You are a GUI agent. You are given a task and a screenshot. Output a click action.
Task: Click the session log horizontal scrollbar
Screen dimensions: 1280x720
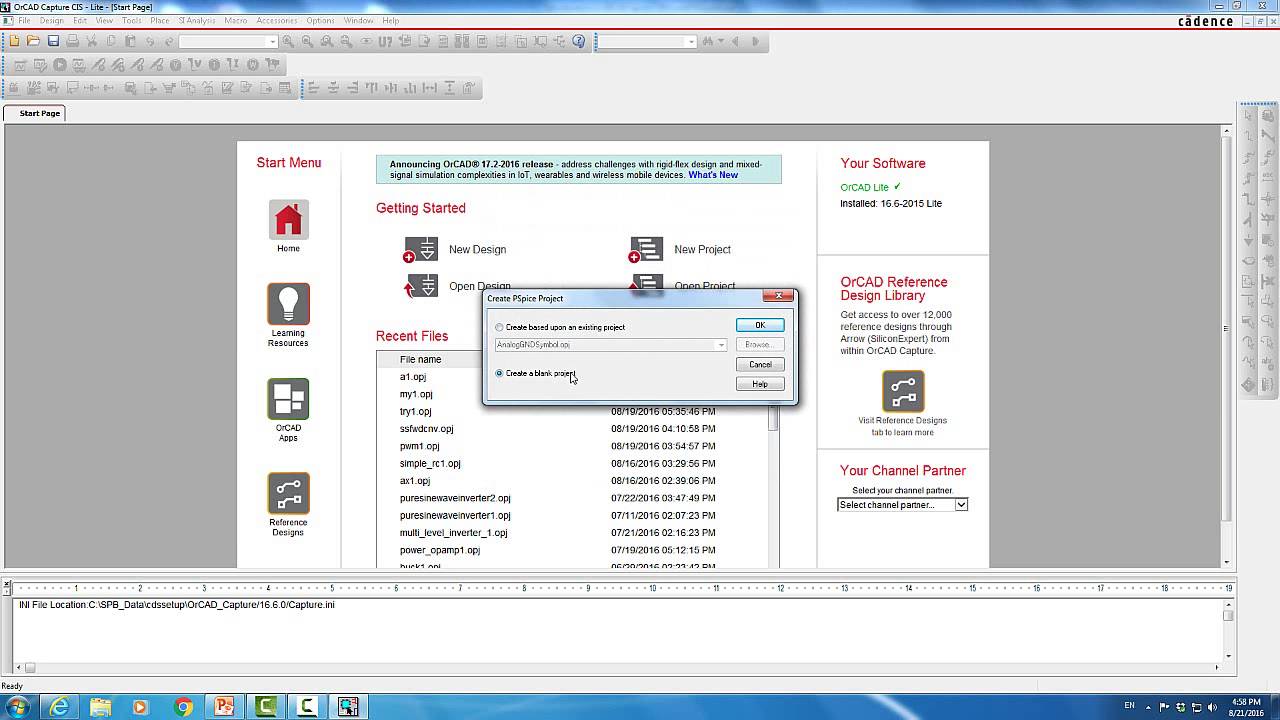click(620, 667)
